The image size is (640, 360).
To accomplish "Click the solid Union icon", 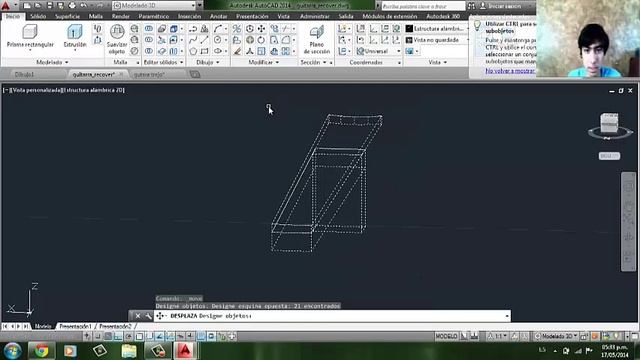I will [149, 29].
